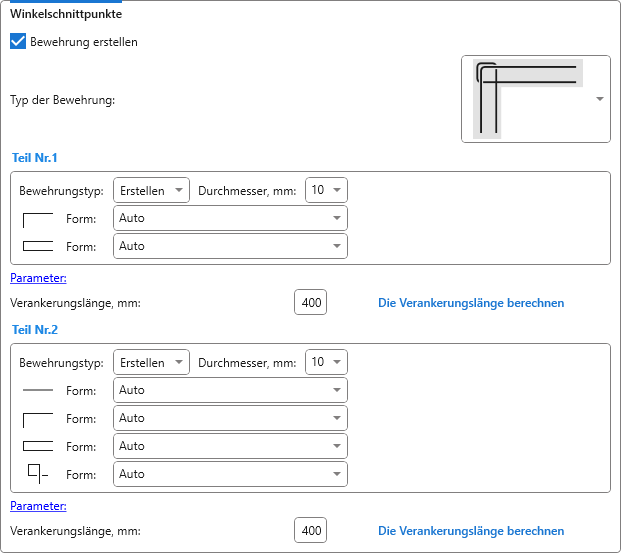Open the Winkelschnittpunkte tab header
Screen dimensions: 621x553
coord(66,14)
